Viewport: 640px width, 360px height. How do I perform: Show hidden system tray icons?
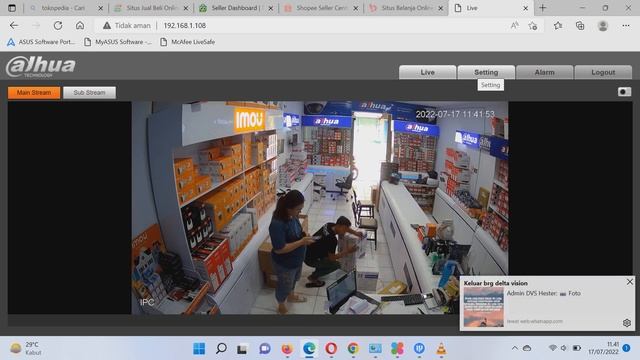tap(514, 348)
